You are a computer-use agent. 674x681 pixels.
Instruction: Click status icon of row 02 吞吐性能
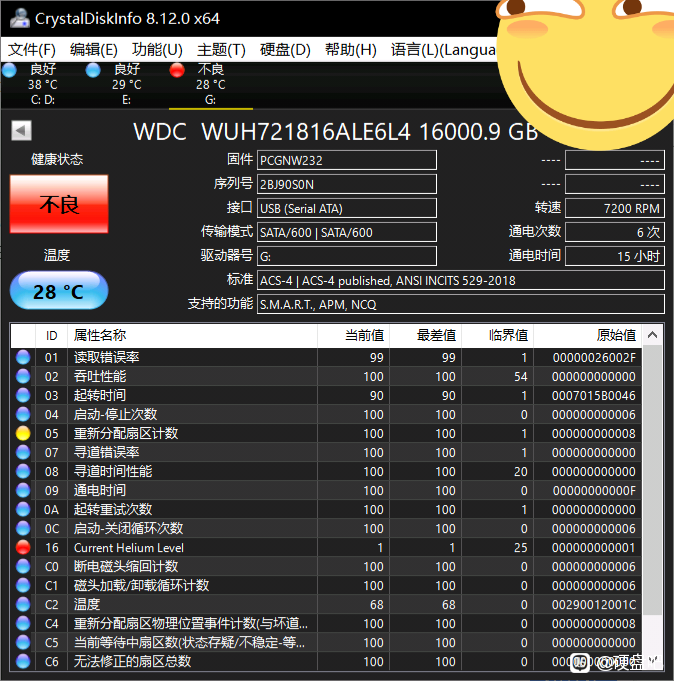click(23, 376)
